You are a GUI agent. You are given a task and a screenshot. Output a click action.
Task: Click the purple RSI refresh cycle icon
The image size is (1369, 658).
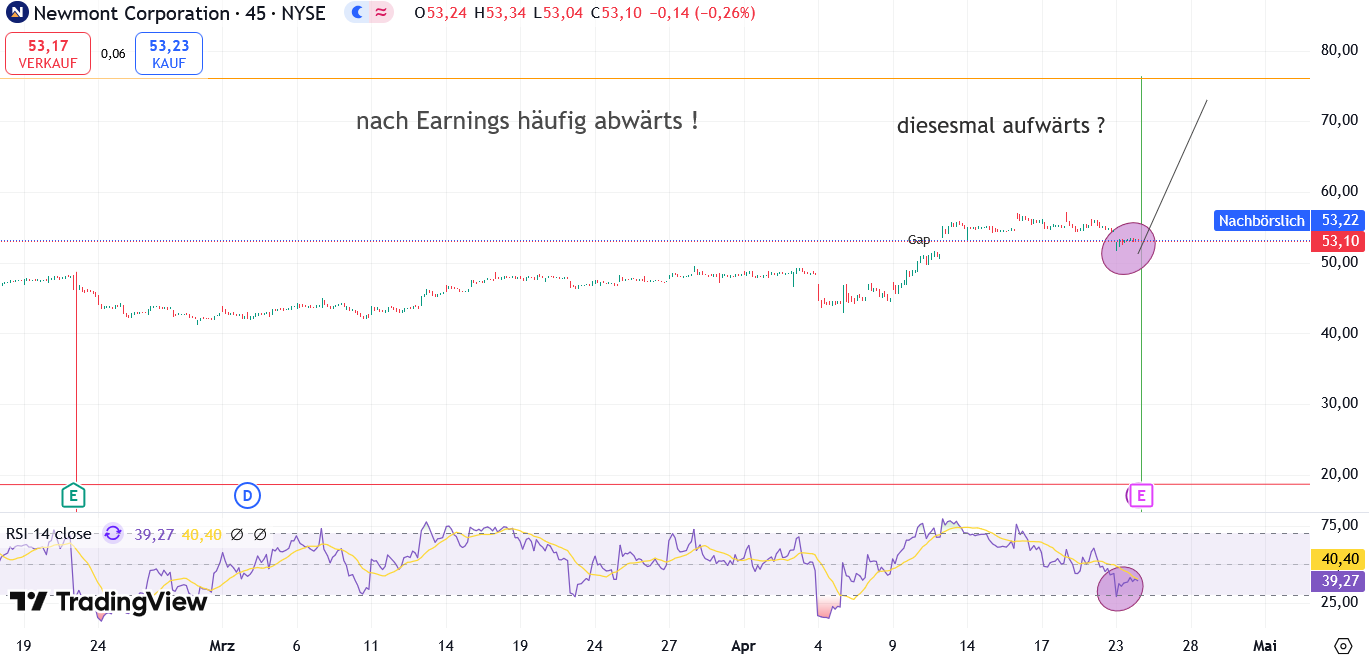112,534
